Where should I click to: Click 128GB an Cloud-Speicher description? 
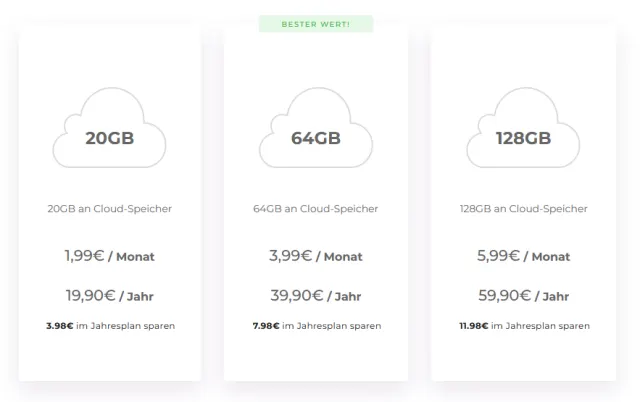point(523,209)
